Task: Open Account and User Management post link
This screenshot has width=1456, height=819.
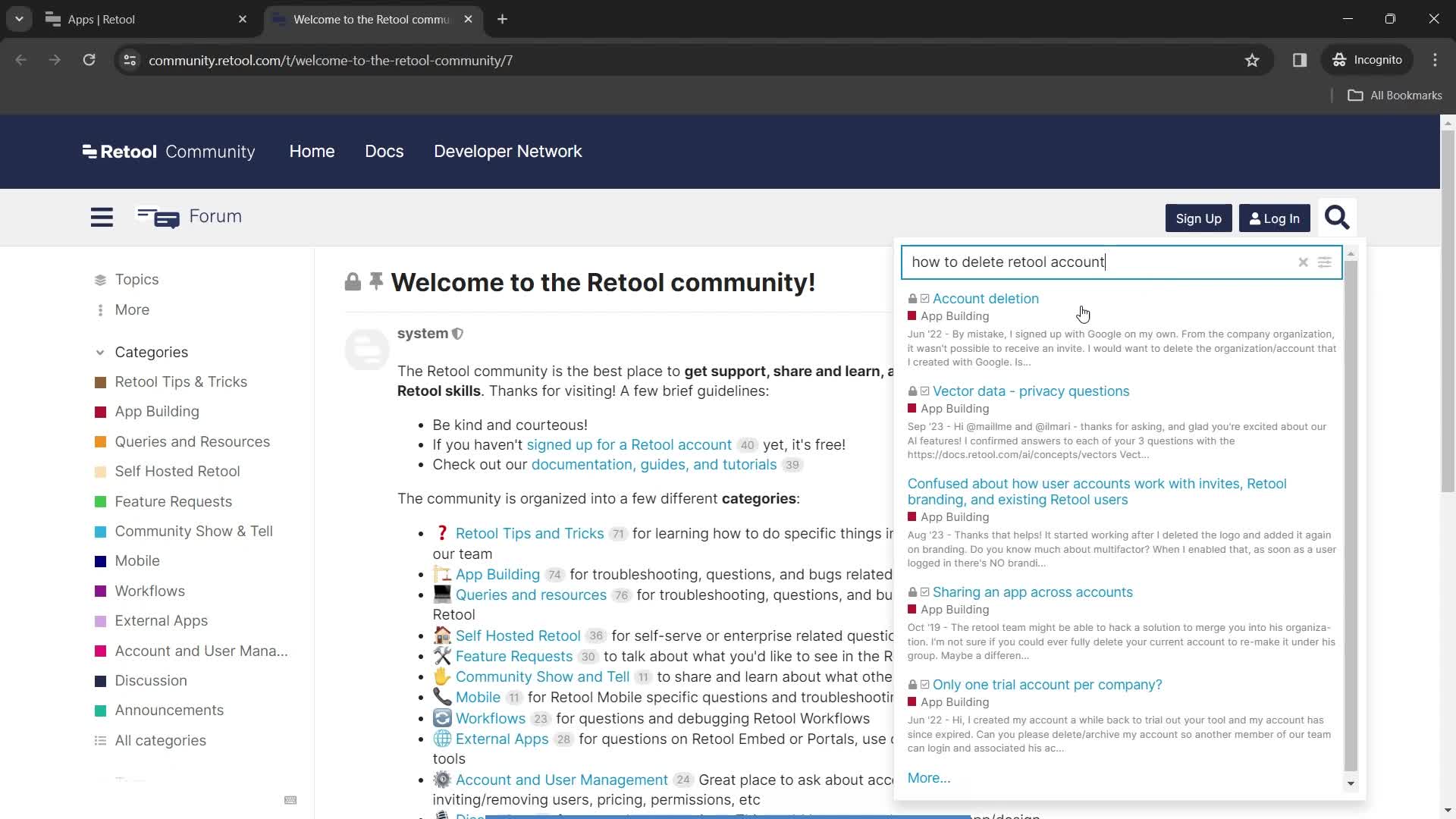Action: coord(561,780)
